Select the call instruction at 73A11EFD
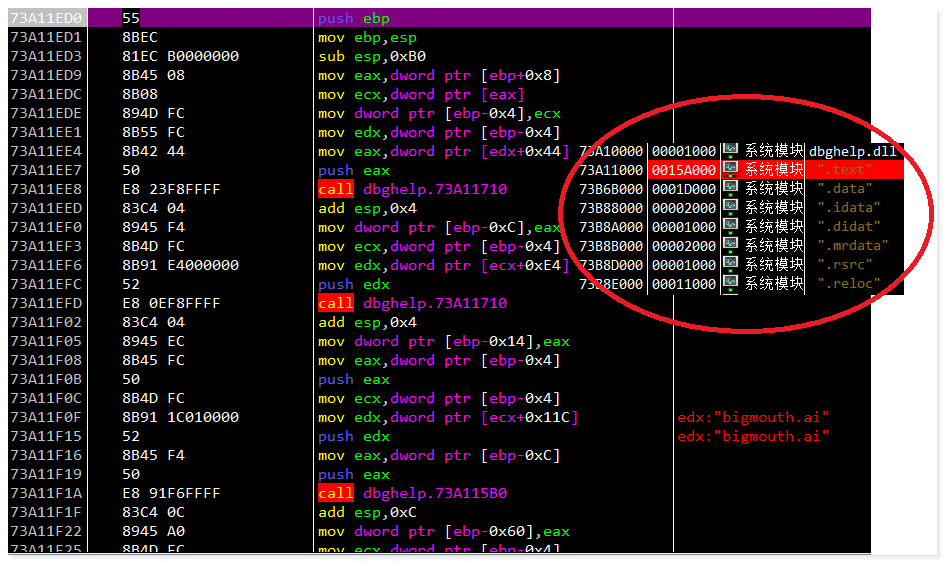This screenshot has height=563, width=945. point(412,303)
